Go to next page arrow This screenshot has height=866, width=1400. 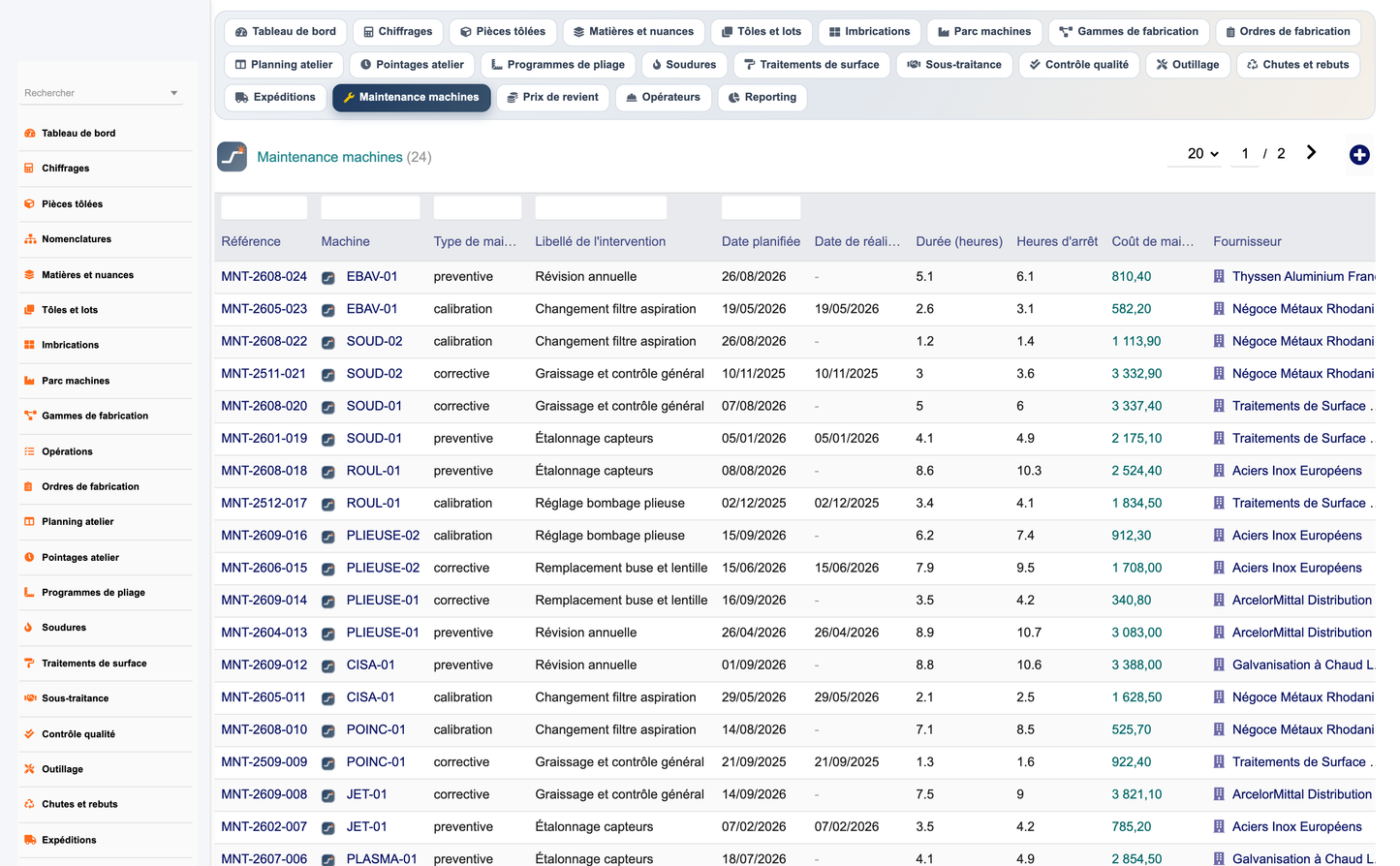[1311, 152]
